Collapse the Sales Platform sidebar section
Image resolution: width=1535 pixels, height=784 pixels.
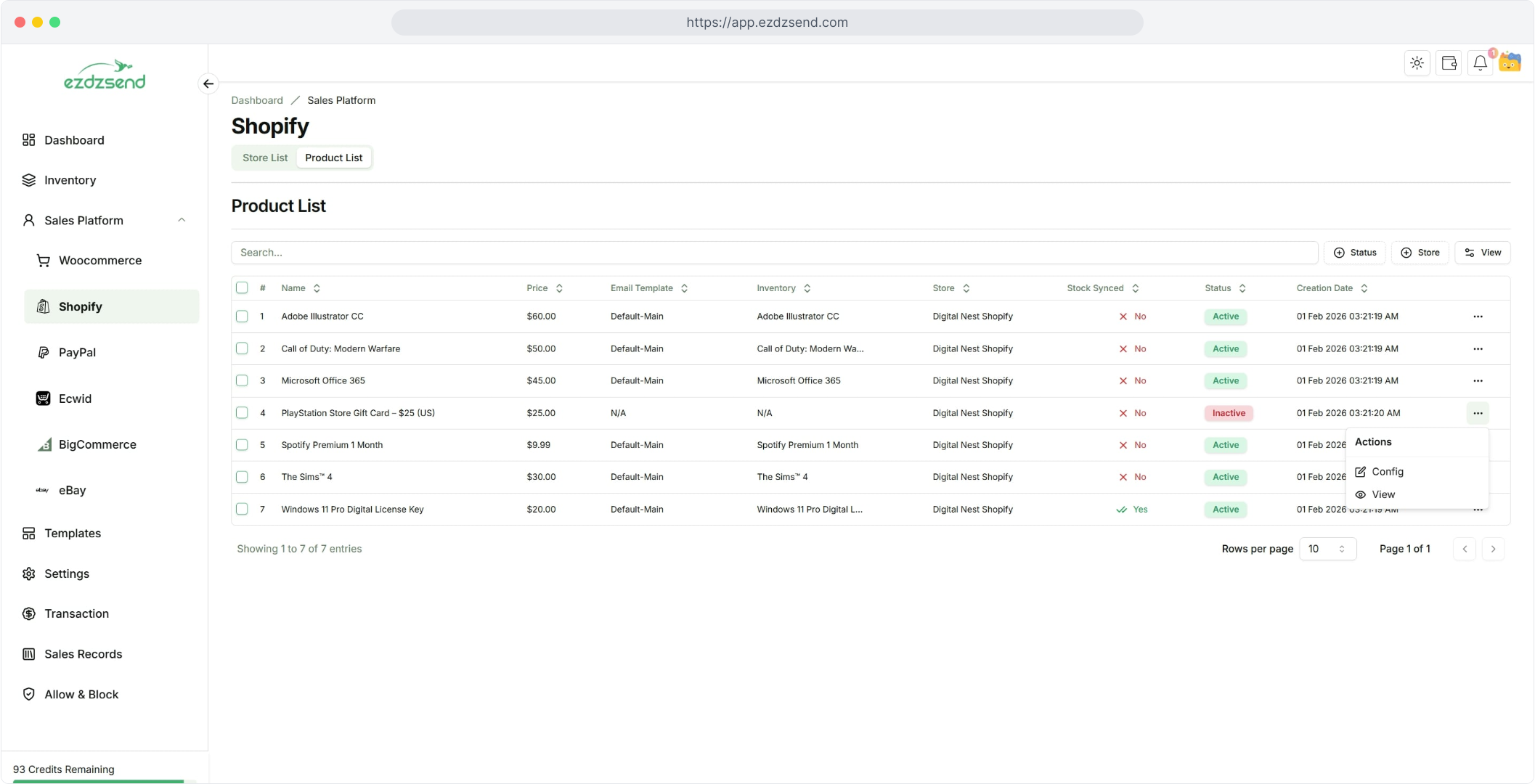[x=182, y=220]
